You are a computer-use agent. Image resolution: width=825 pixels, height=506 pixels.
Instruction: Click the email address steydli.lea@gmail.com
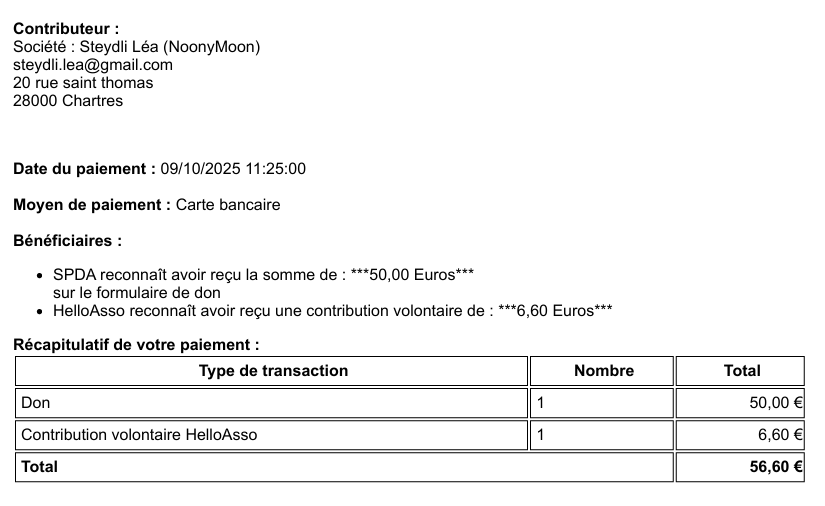[92, 65]
